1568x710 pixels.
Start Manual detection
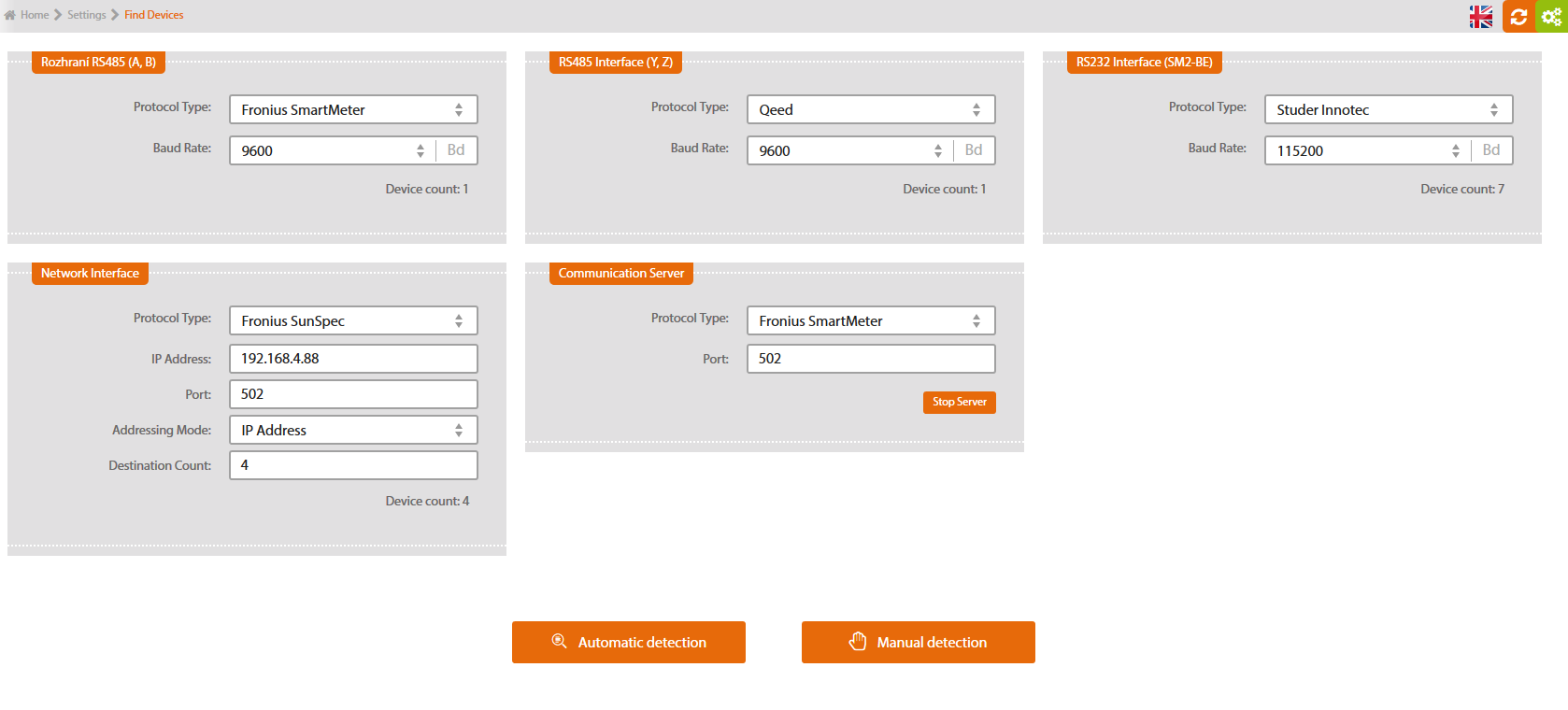pos(918,642)
